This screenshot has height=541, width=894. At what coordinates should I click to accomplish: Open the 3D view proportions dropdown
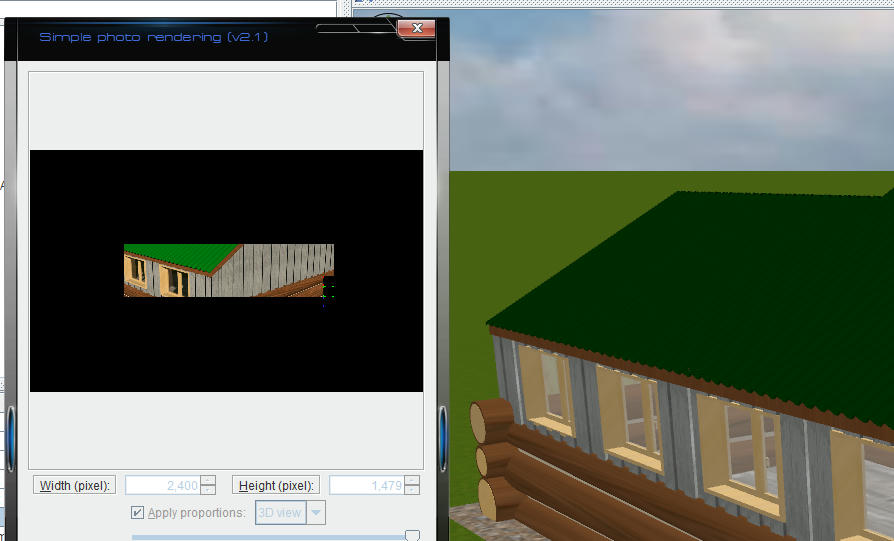pos(290,512)
